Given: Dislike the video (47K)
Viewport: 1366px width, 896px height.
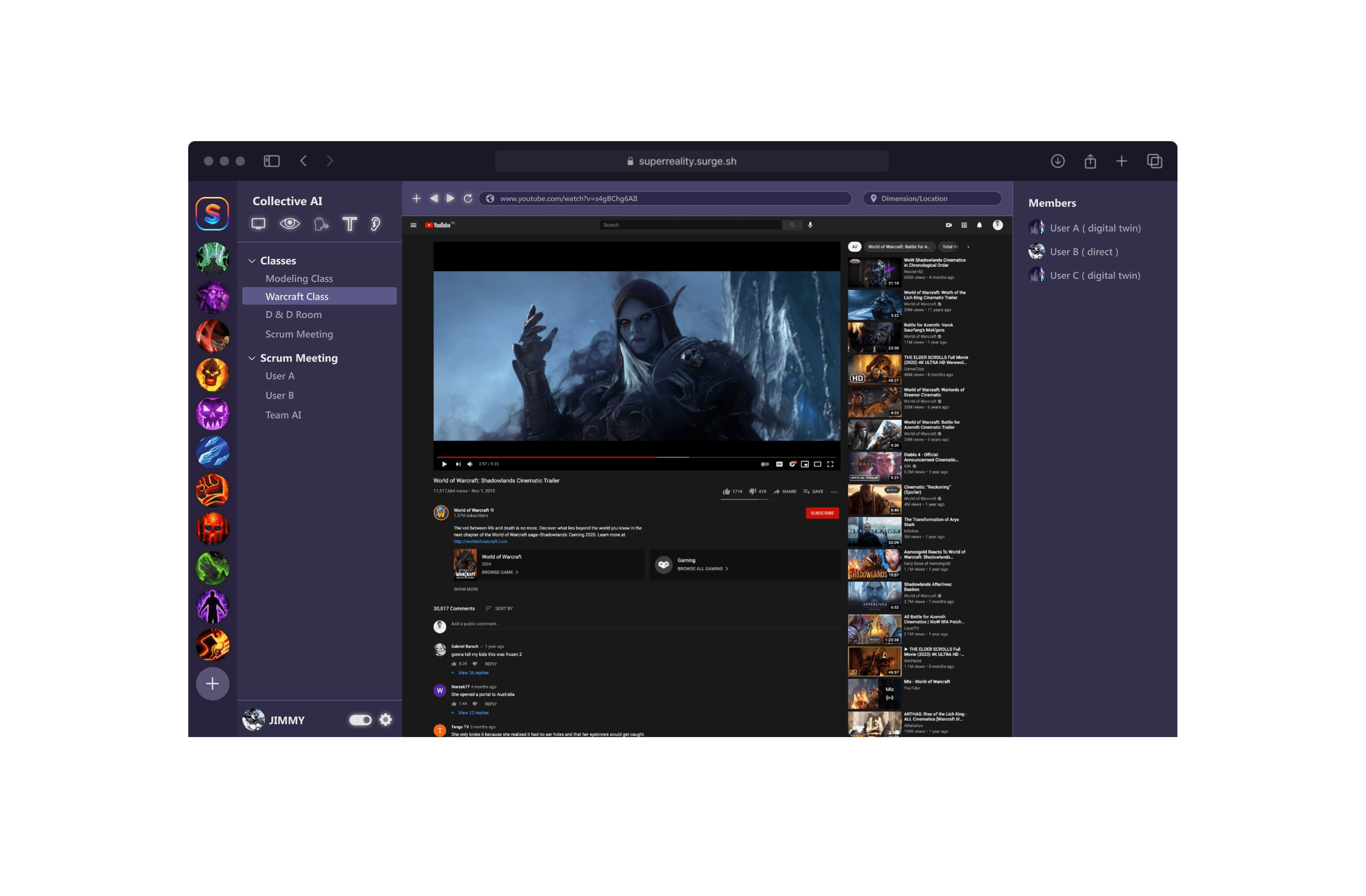Looking at the screenshot, I should [x=758, y=492].
